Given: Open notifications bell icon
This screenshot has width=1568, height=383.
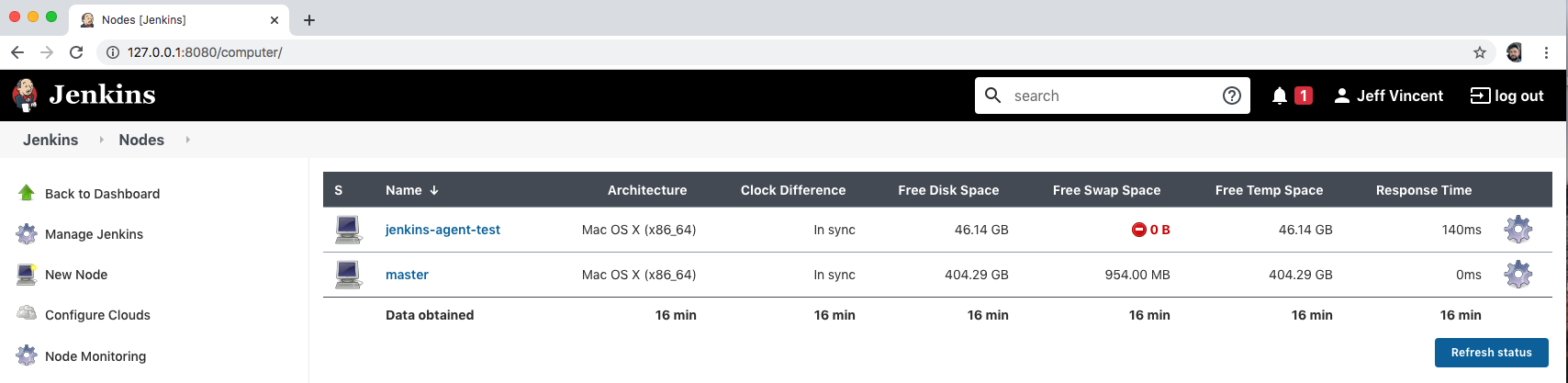Looking at the screenshot, I should coord(1280,96).
